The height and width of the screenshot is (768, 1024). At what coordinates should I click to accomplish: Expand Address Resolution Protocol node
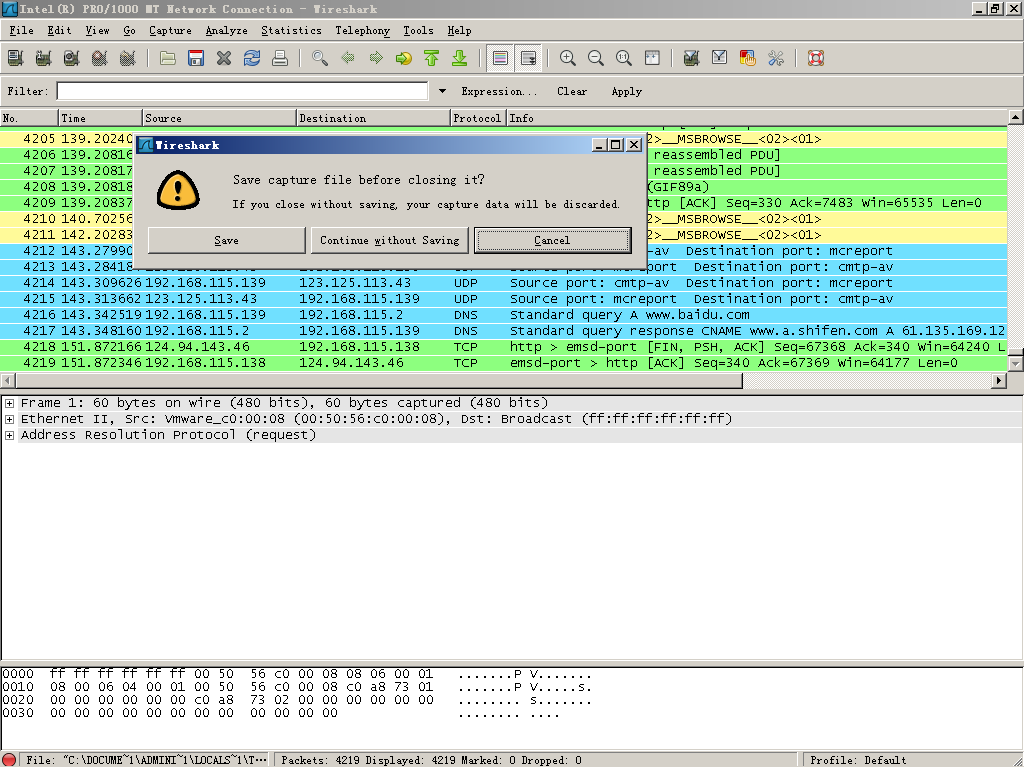click(10, 435)
